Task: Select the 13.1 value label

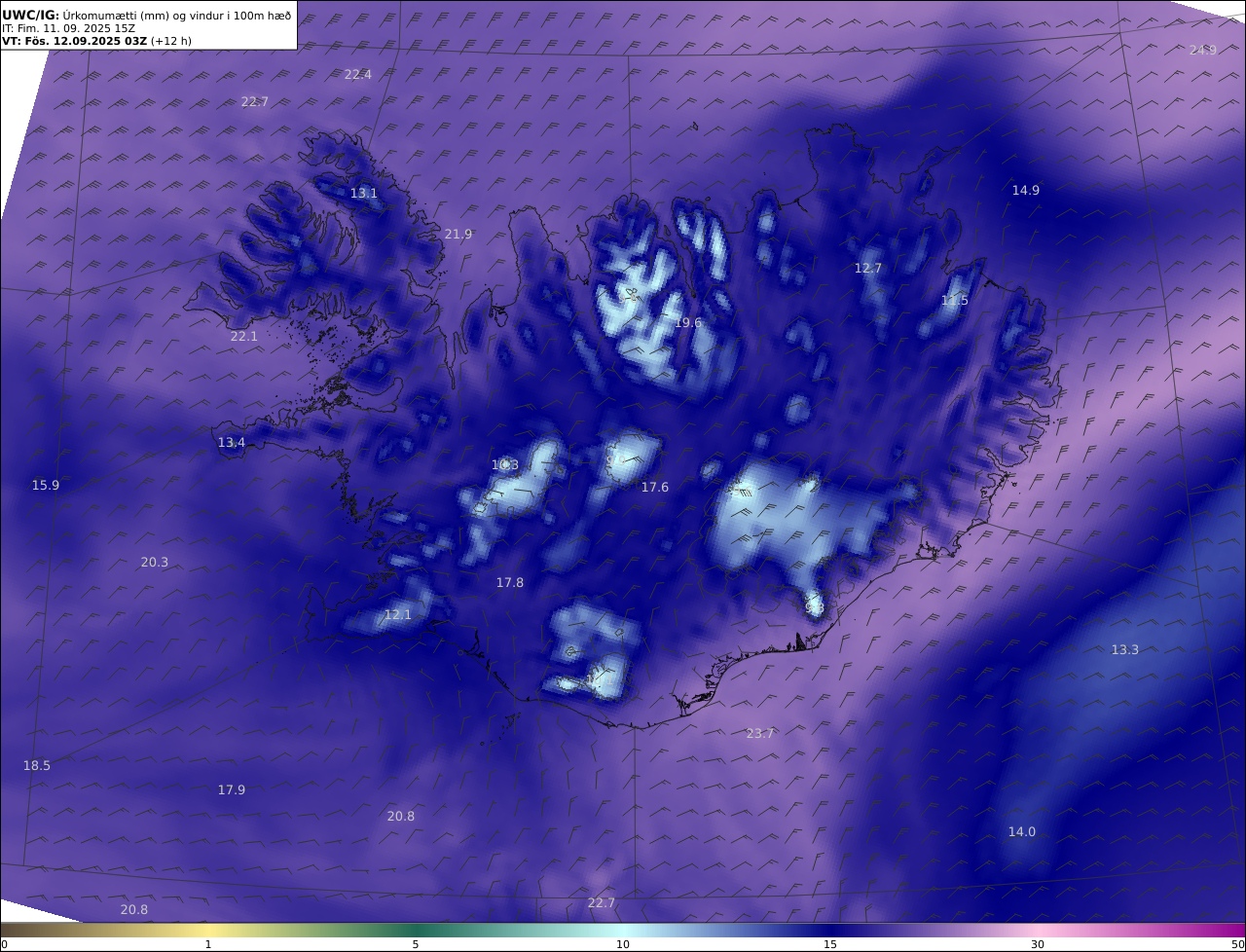Action: click(x=364, y=193)
